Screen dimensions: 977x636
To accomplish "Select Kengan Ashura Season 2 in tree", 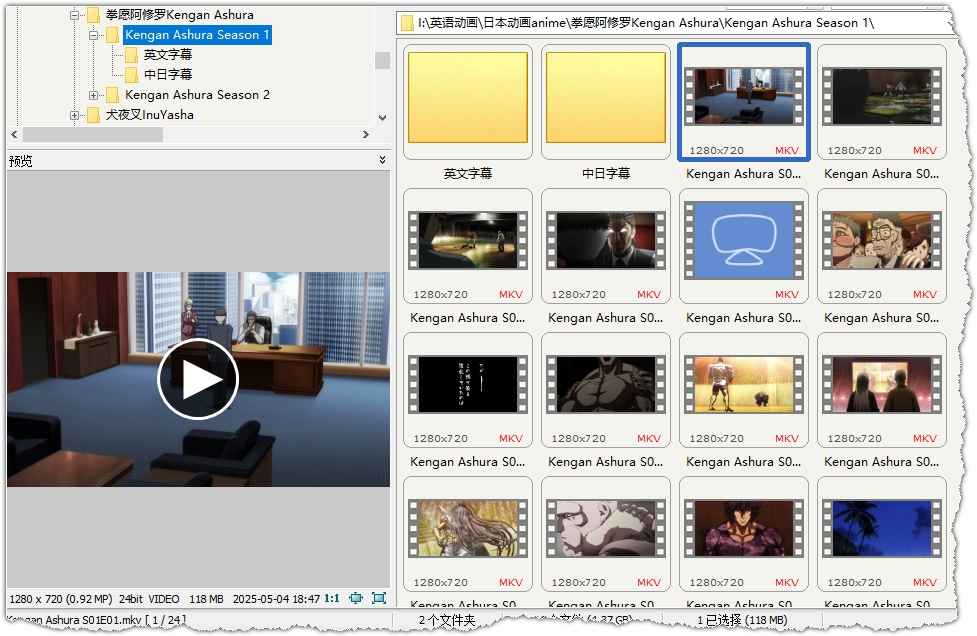I will pyautogui.click(x=197, y=95).
